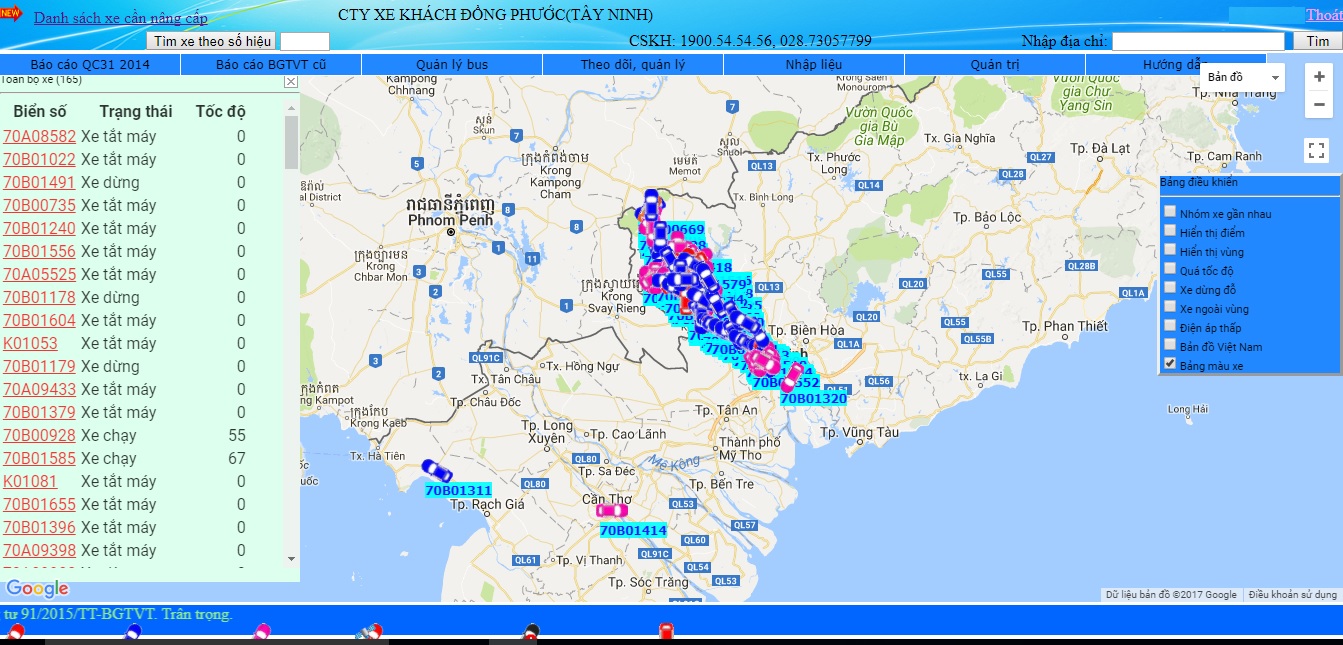Open the Quản lý bus menu
The height and width of the screenshot is (645, 1343).
pos(452,64)
